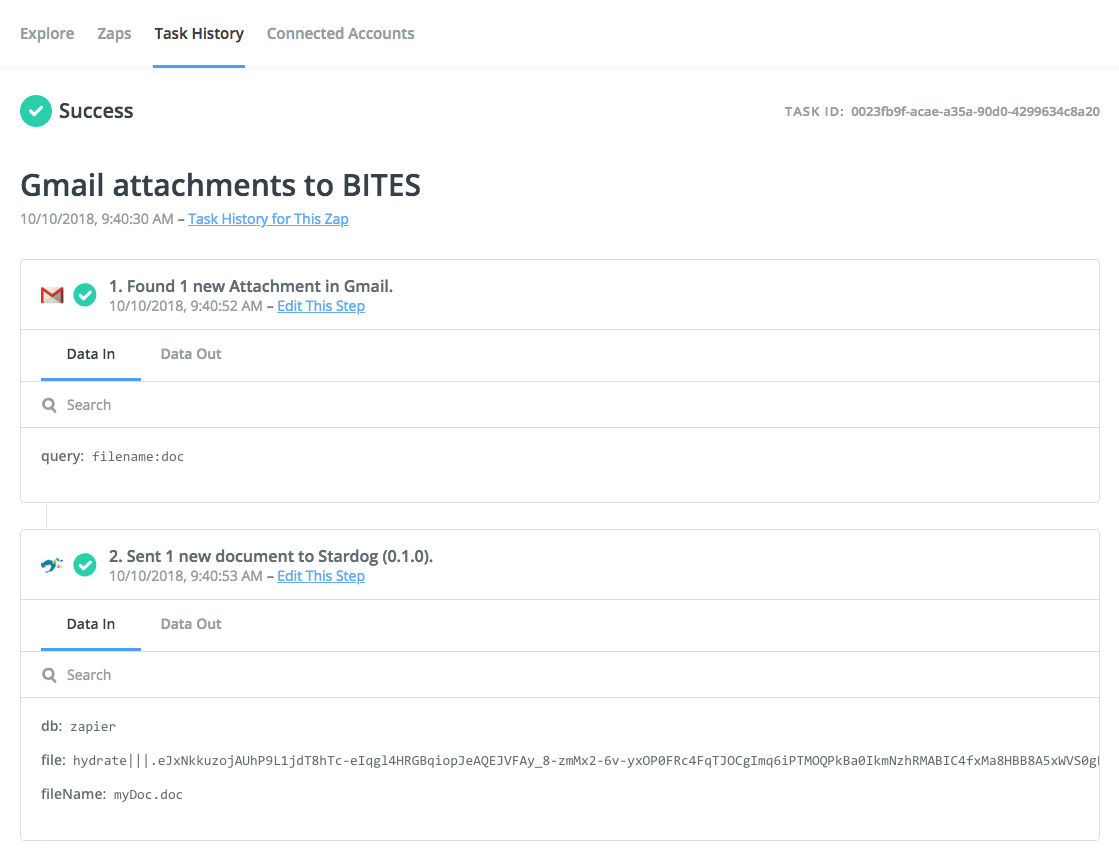1119x861 pixels.
Task: Click the query value filename:doc
Action: [138, 457]
